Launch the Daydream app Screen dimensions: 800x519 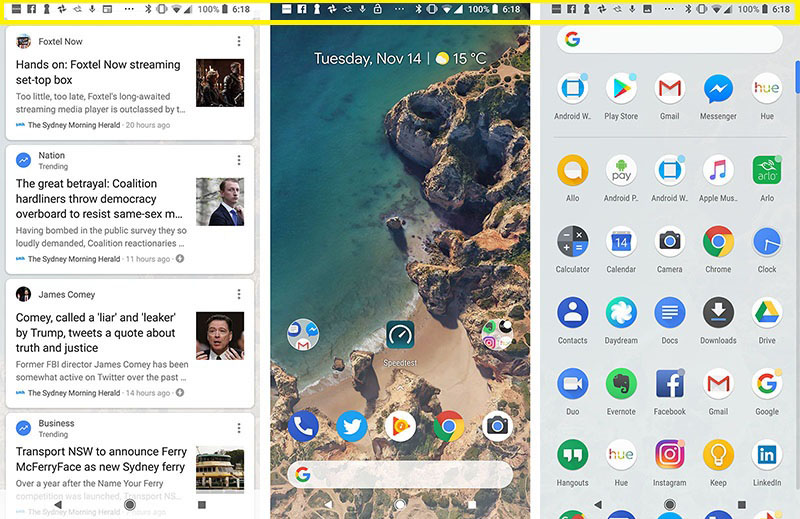[x=621, y=313]
